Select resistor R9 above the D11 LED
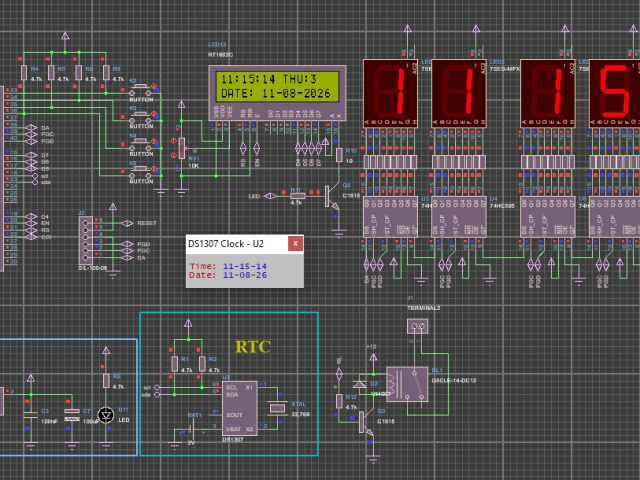Screen dimensions: 640x480 (106, 380)
